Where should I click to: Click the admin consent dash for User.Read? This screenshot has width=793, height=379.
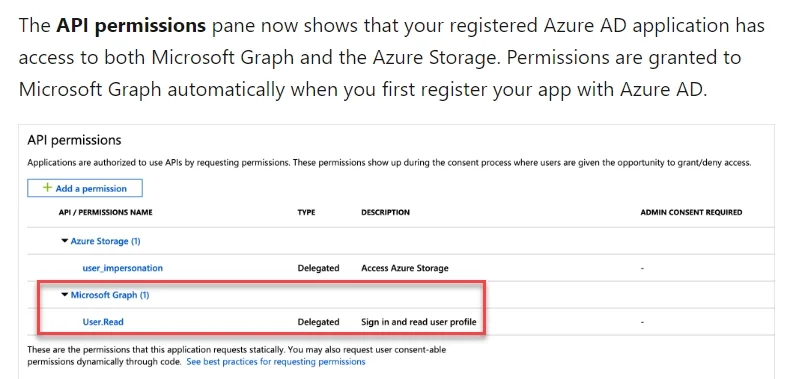[x=642, y=322]
